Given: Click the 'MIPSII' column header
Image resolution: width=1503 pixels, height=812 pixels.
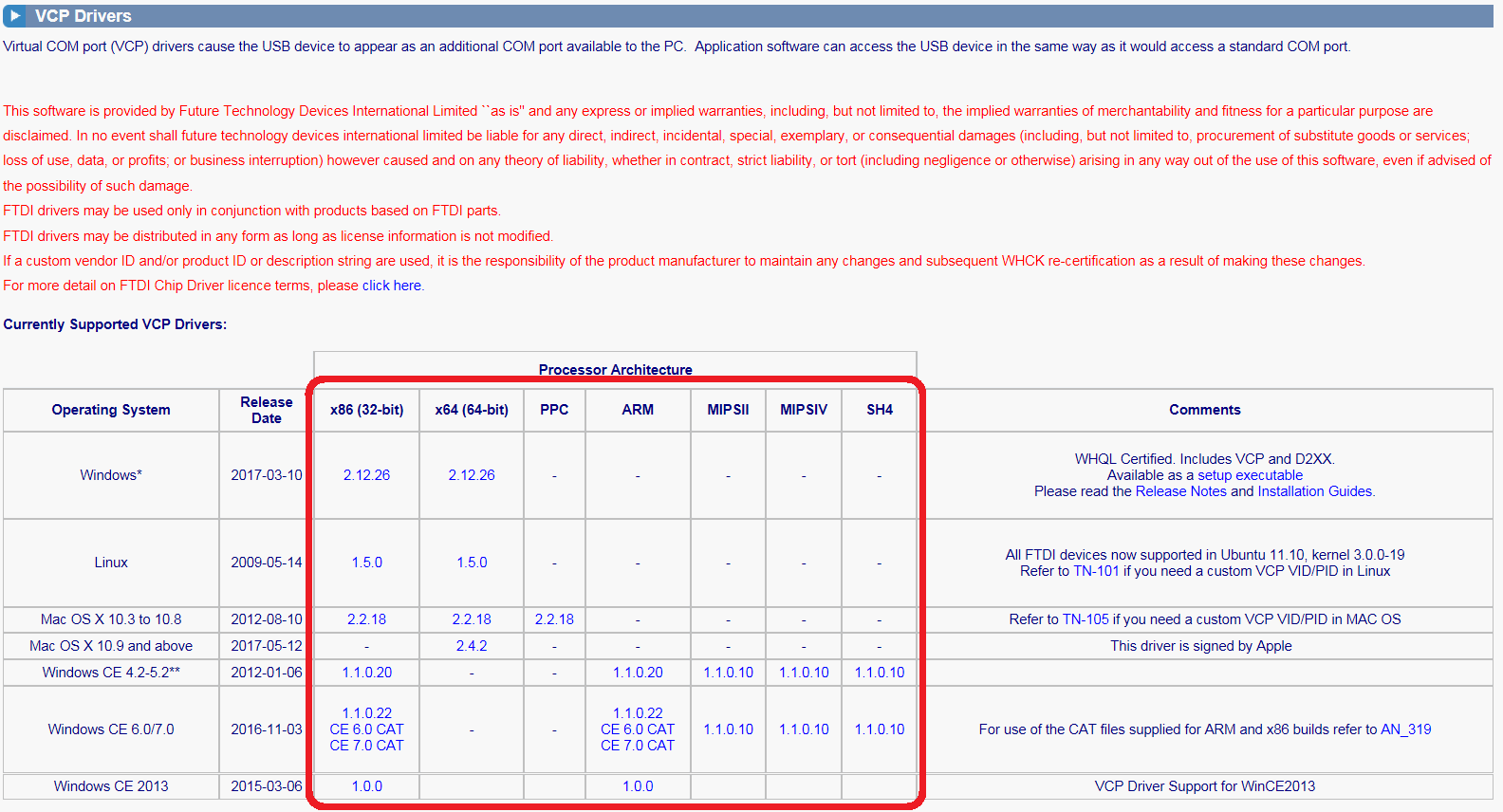Looking at the screenshot, I should [728, 410].
